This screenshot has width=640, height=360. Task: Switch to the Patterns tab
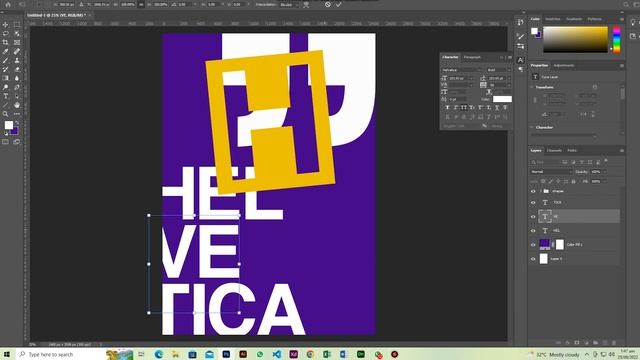point(595,19)
